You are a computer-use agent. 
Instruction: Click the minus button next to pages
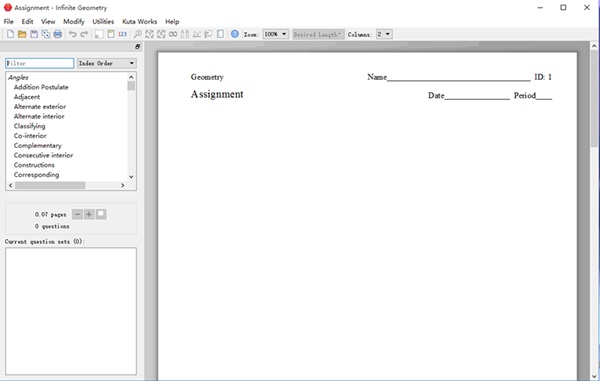tap(77, 214)
